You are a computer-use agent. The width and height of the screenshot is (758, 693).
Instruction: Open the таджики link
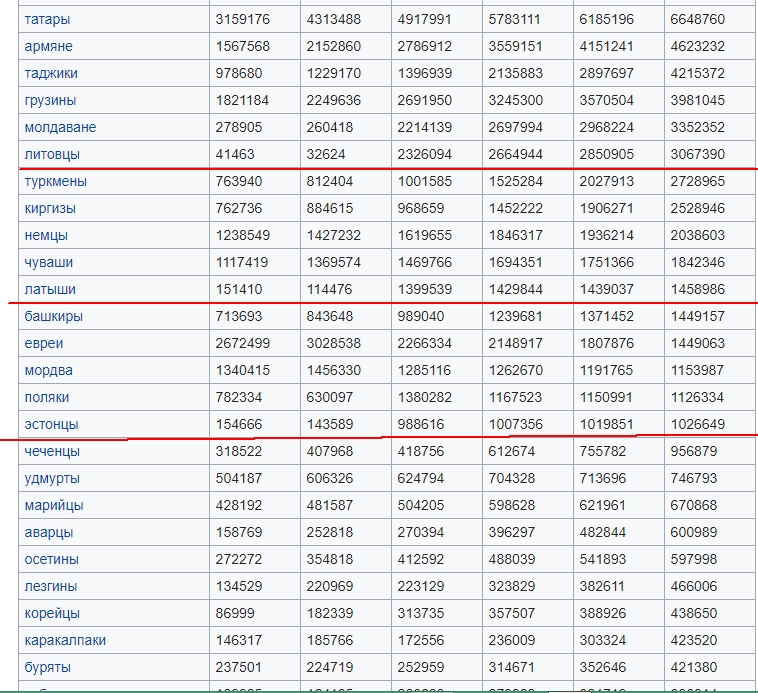tap(51, 73)
